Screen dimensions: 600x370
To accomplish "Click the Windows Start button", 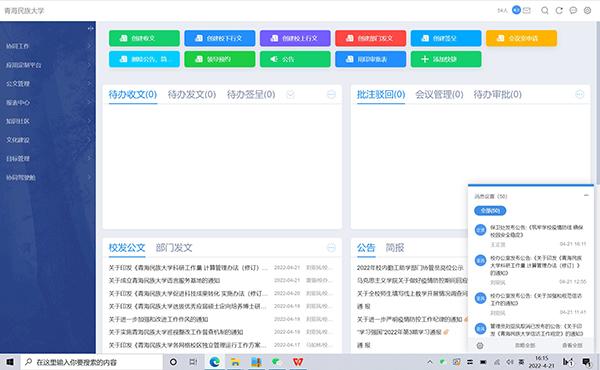I will pos(10,362).
